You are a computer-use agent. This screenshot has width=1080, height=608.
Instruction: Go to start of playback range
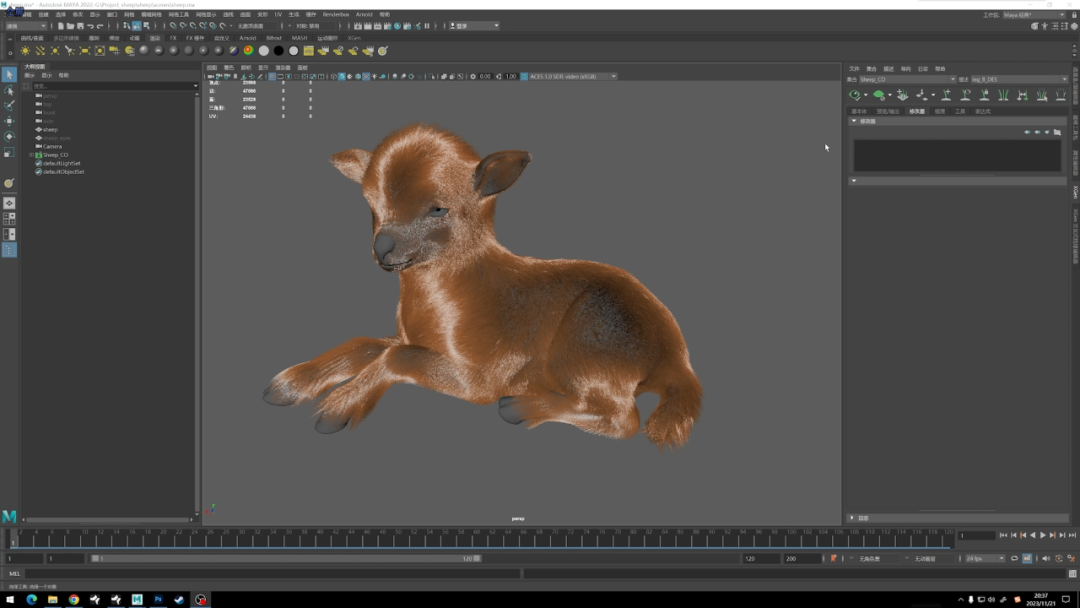pos(1004,535)
